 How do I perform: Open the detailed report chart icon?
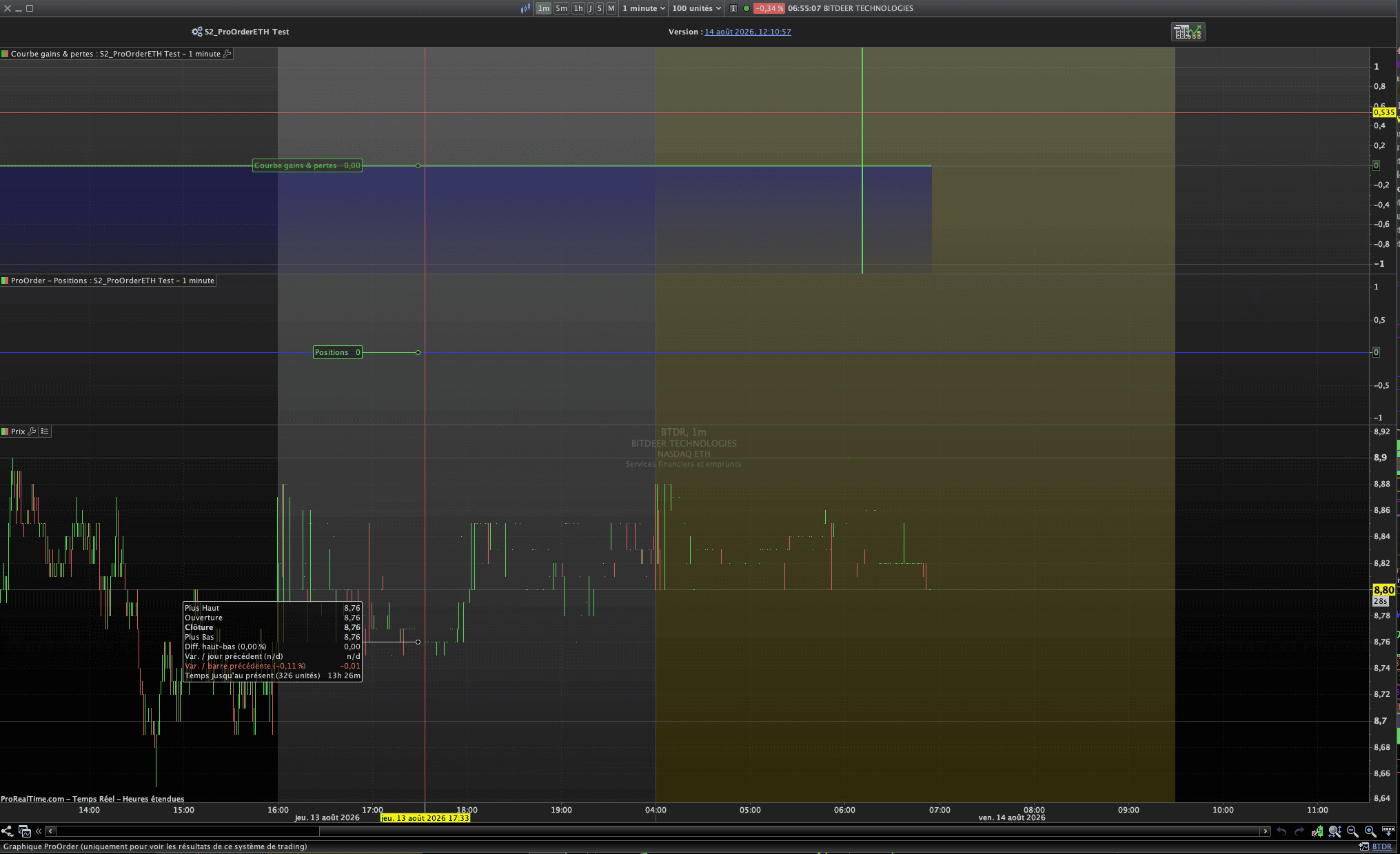1188,32
